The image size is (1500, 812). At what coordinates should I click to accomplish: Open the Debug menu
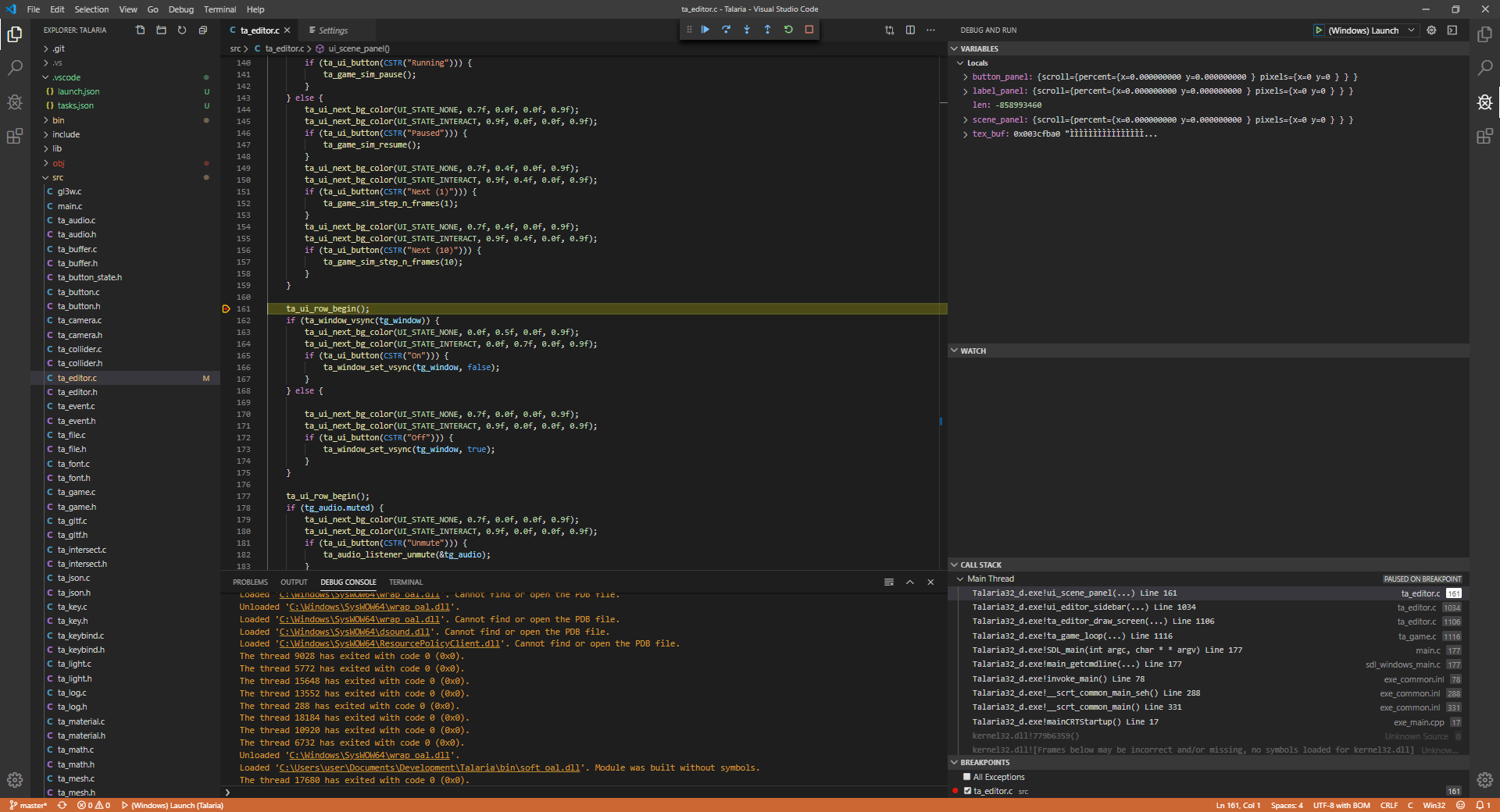tap(180, 9)
